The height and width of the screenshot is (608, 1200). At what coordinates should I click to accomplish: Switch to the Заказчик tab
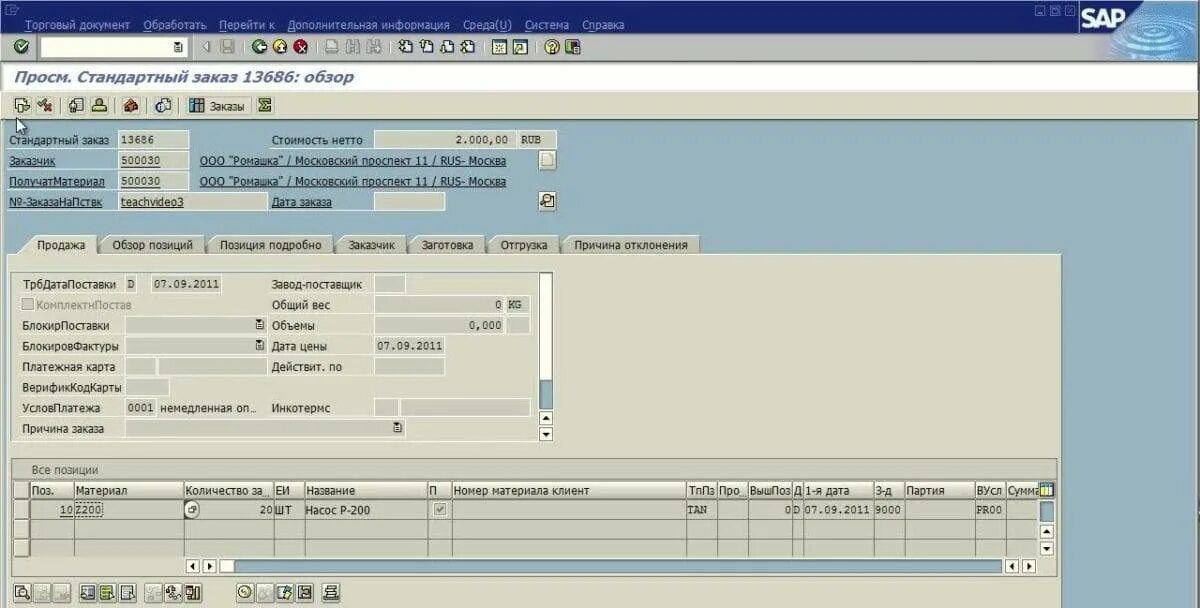372,244
